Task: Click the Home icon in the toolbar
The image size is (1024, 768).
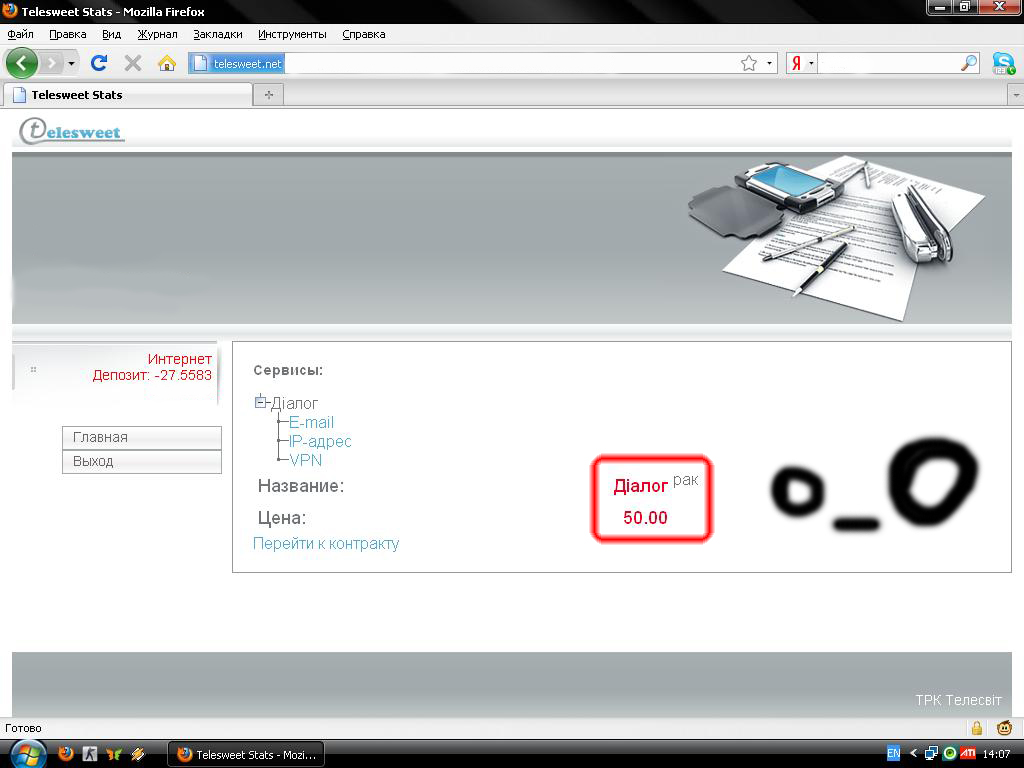Action: tap(167, 63)
